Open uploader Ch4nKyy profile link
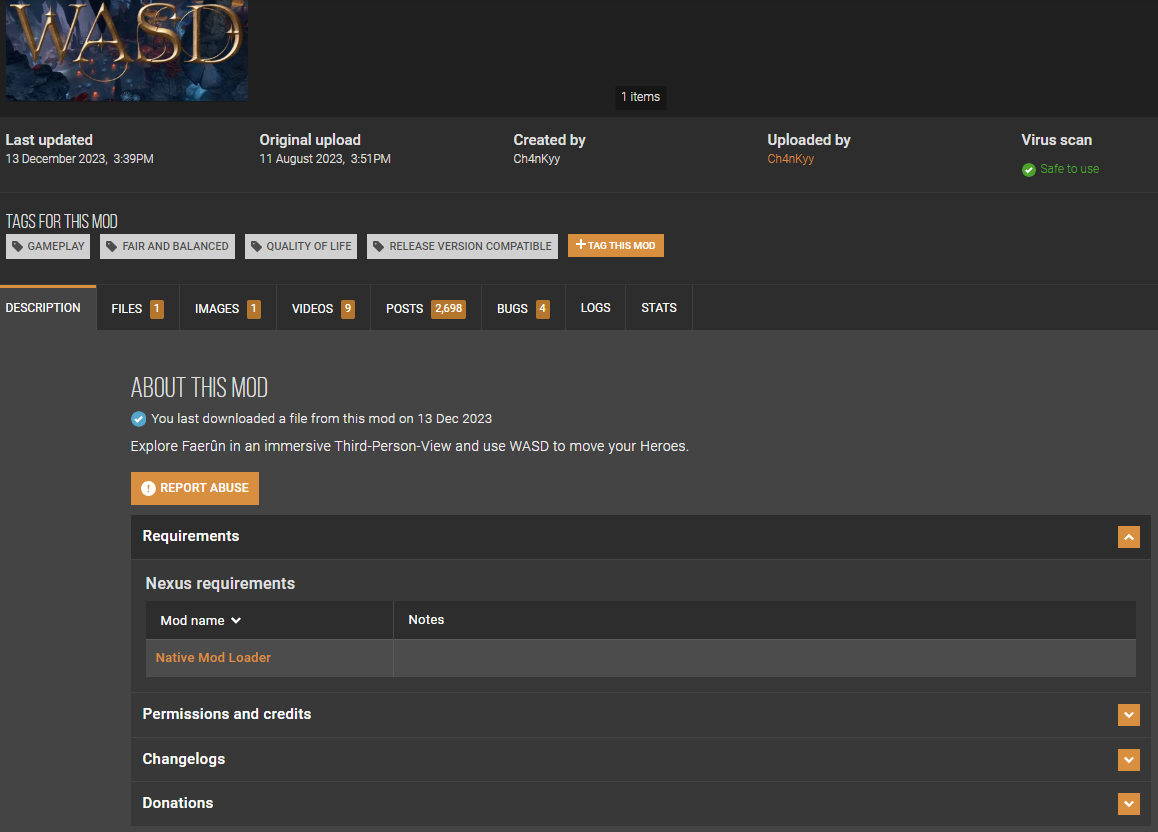 (790, 159)
